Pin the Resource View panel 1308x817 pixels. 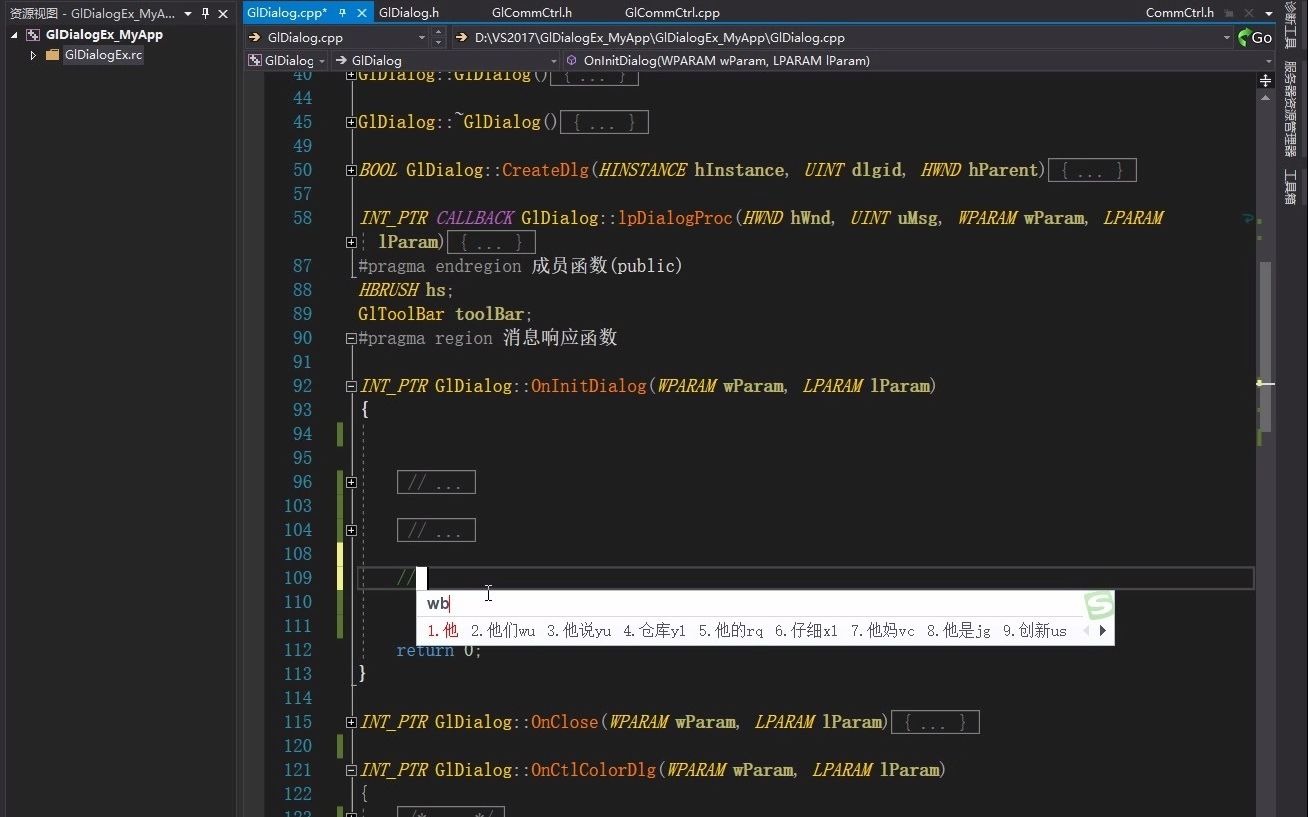205,14
